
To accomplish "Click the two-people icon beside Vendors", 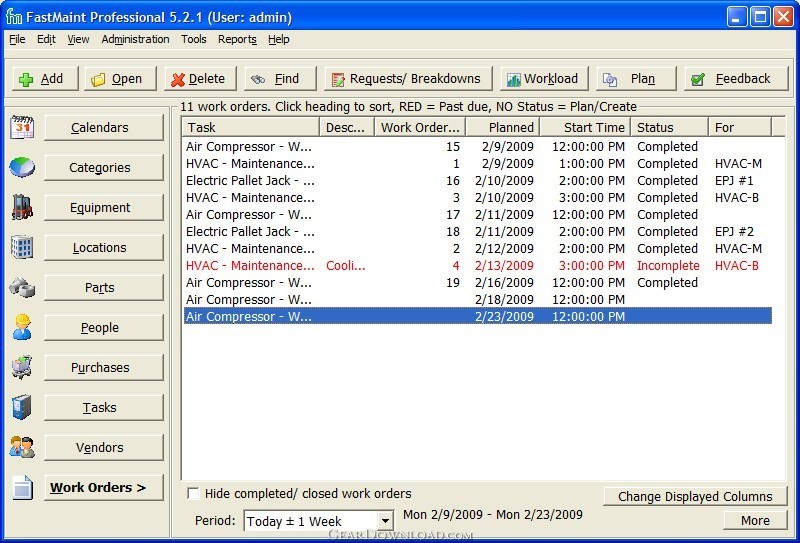I will tap(22, 447).
